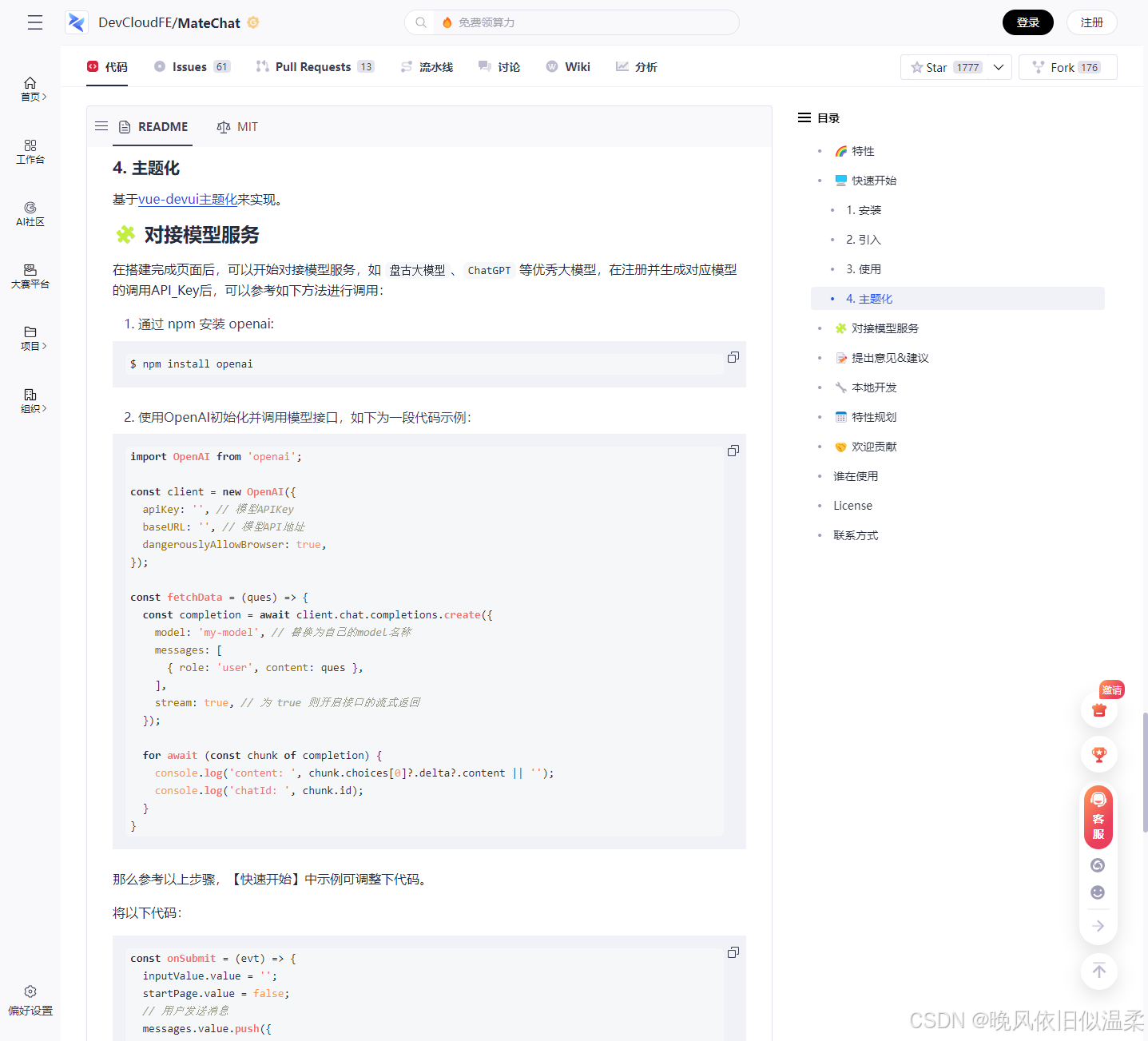Open Wiki tab

[x=568, y=67]
